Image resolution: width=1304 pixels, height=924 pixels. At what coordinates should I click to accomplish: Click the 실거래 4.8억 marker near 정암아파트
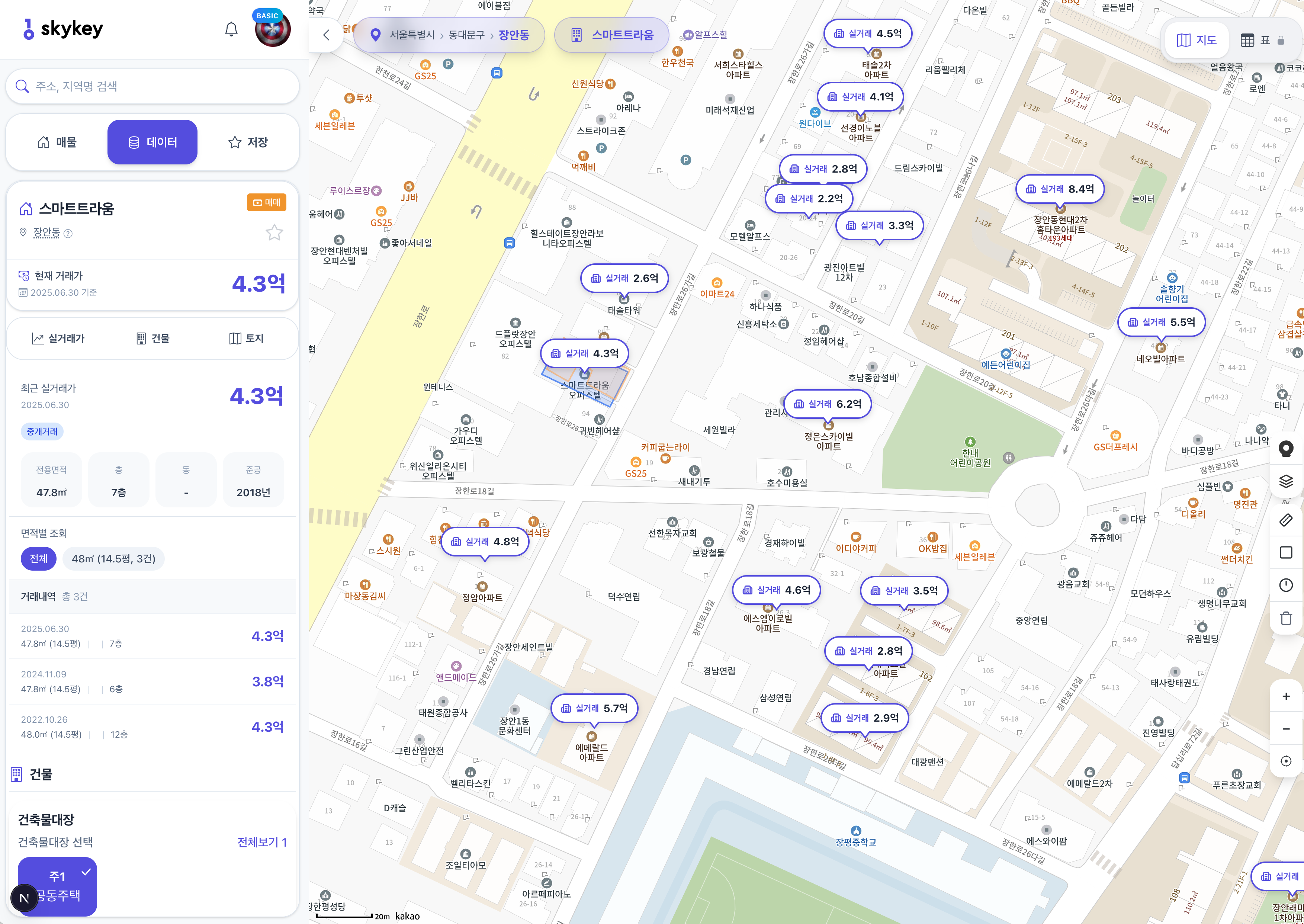tap(485, 542)
